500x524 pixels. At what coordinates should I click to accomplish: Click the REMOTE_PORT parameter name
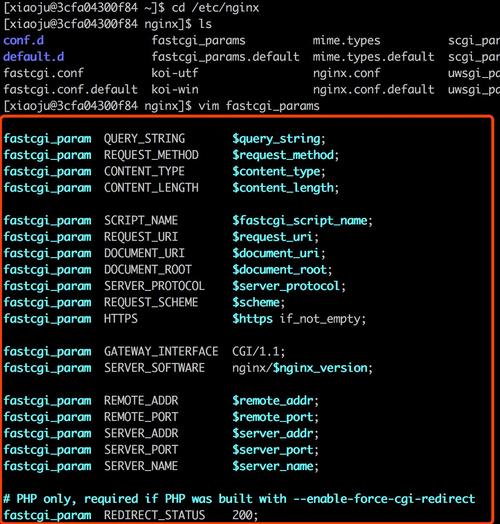coord(141,417)
